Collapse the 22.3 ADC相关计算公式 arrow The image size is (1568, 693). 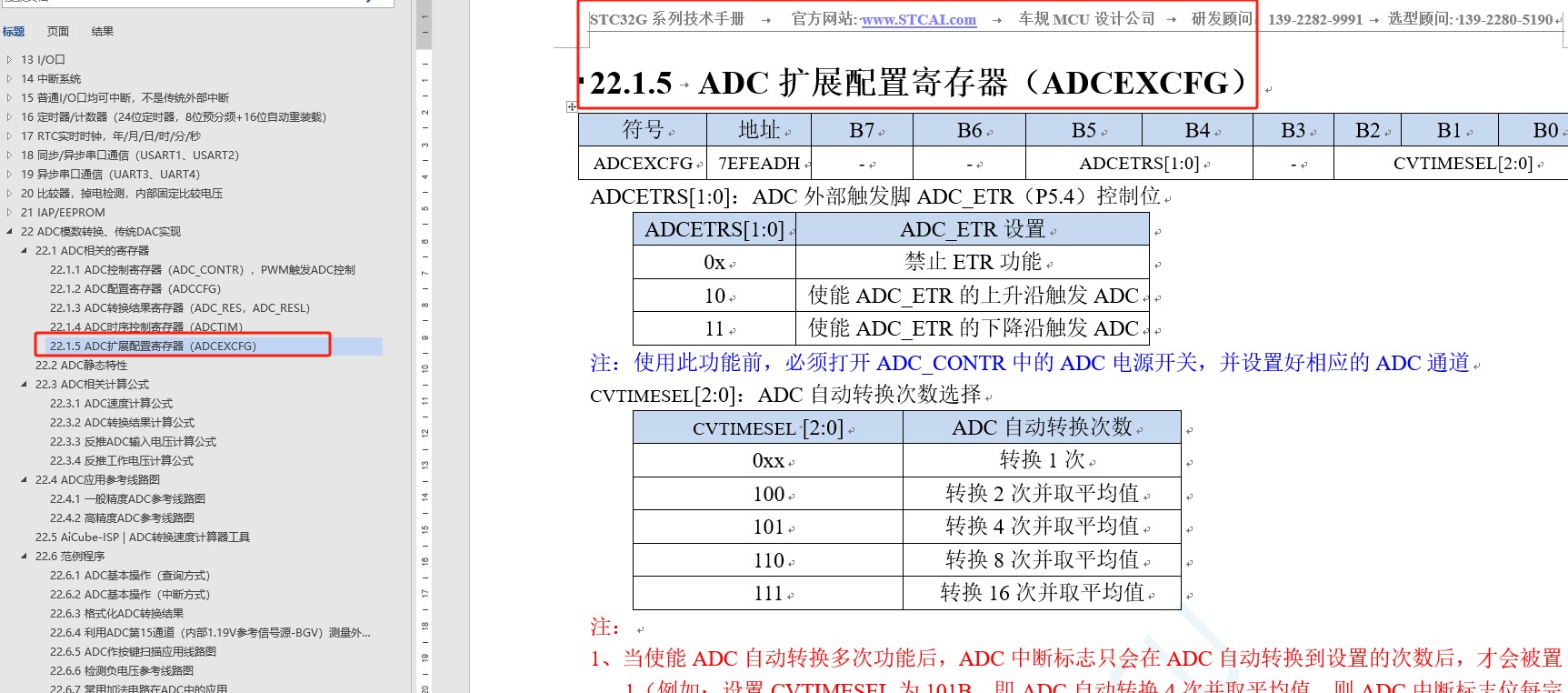click(x=24, y=385)
